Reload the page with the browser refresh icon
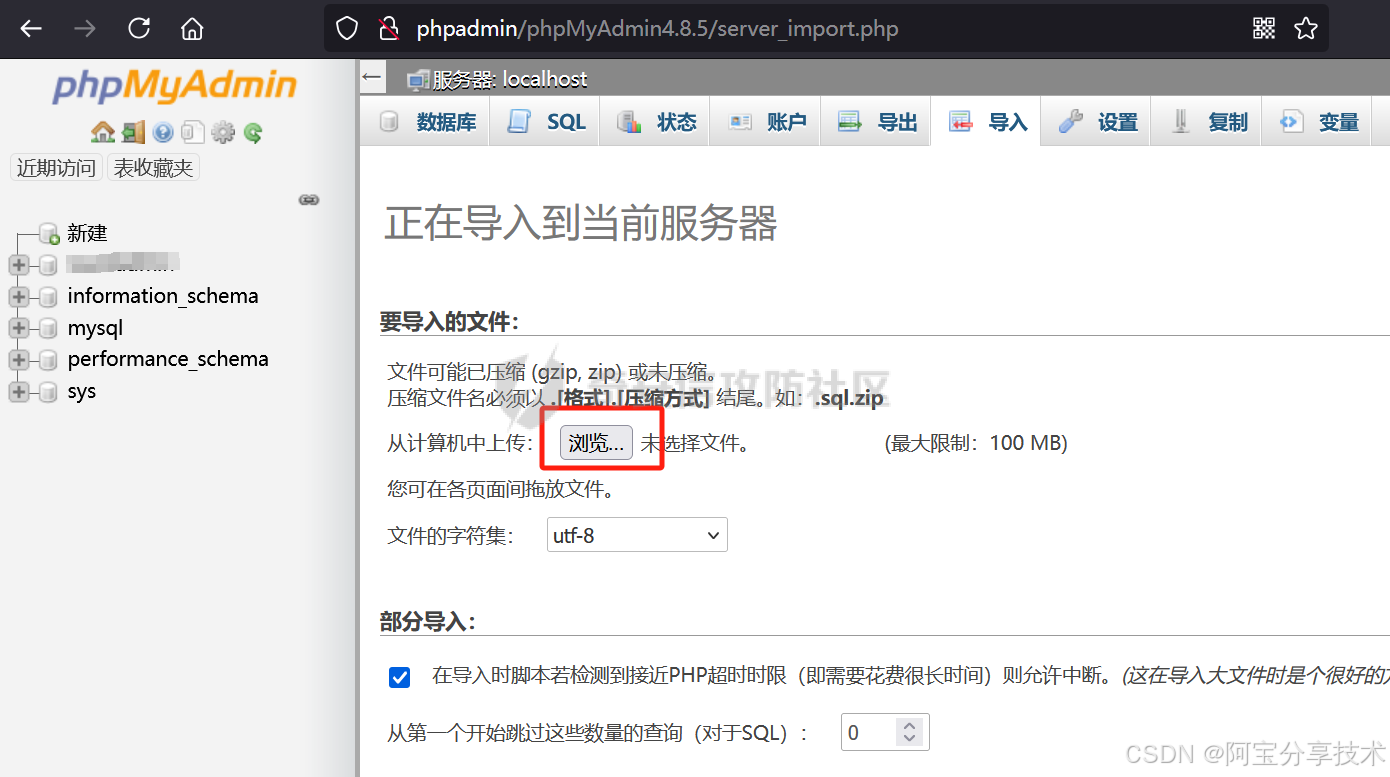Viewport: 1390px width, 777px height. (x=139, y=29)
